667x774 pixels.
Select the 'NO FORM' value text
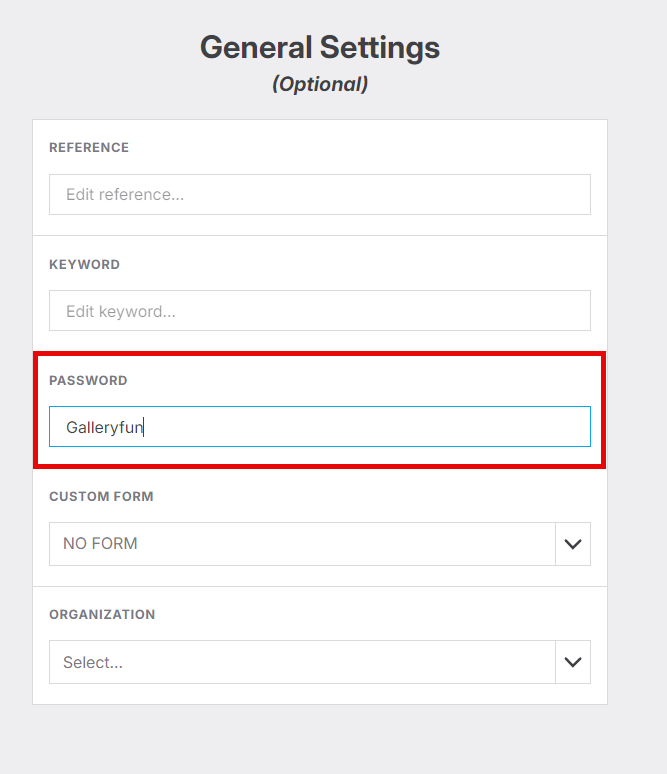100,544
